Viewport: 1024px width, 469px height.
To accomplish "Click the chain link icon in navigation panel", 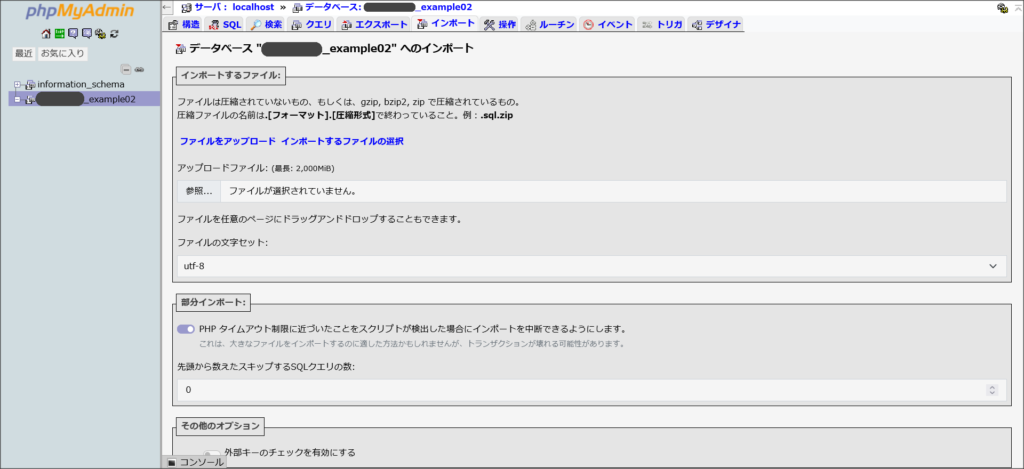I will (139, 69).
